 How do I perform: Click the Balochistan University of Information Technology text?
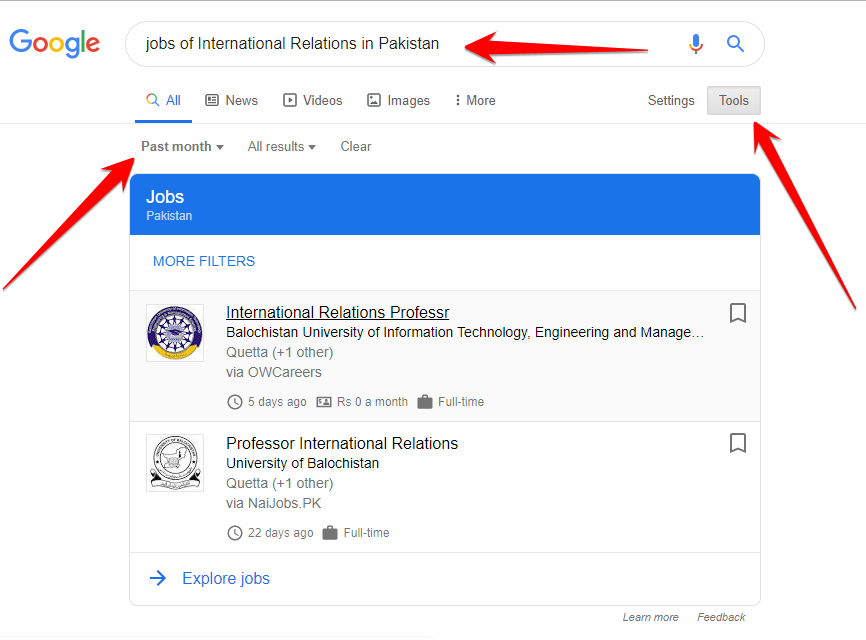point(464,332)
